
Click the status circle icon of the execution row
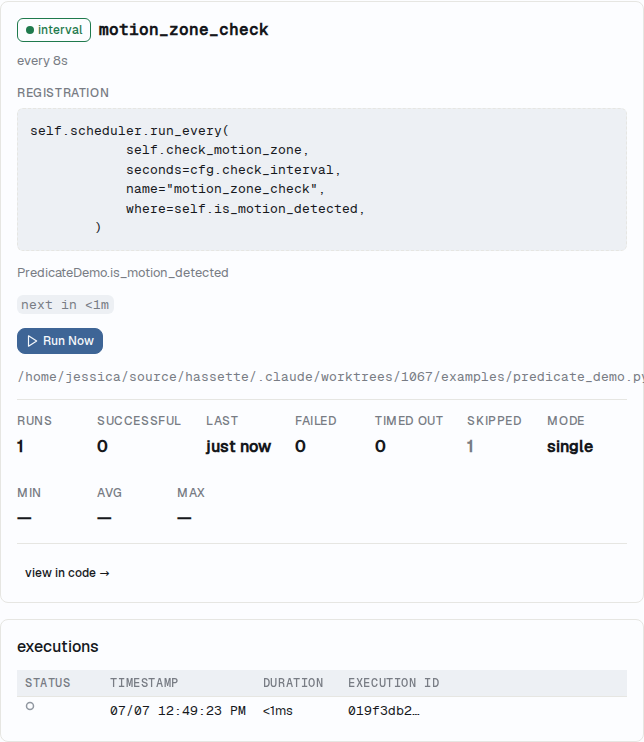pos(30,706)
